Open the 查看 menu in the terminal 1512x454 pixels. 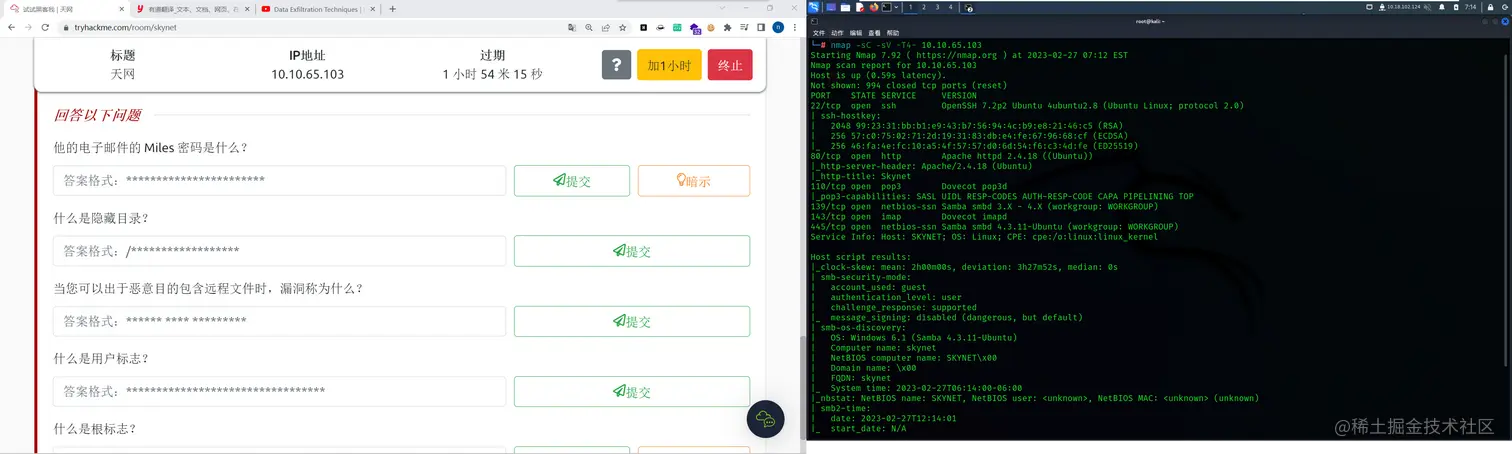point(874,33)
